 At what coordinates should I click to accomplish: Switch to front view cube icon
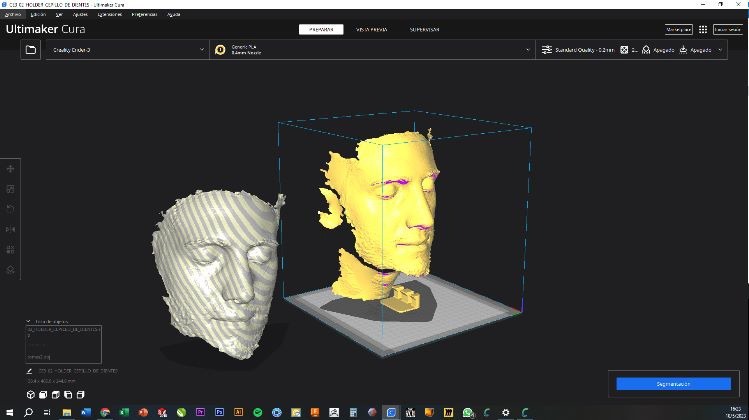43,395
